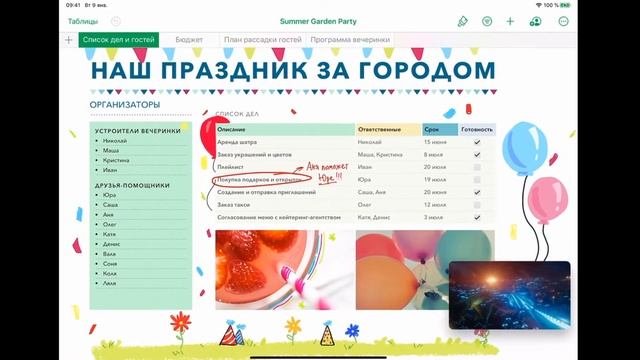Select the 19 июля deadline cell
This screenshot has height=360, width=640.
pos(440,180)
